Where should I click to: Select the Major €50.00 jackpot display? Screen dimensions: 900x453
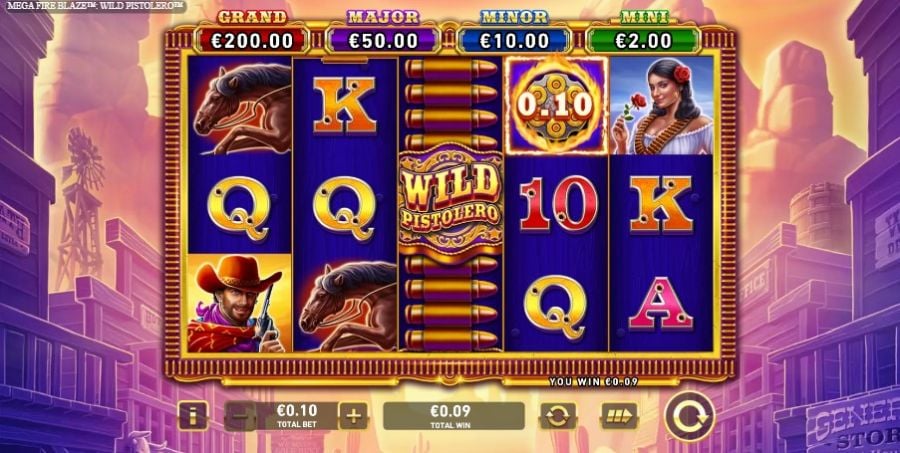[383, 40]
